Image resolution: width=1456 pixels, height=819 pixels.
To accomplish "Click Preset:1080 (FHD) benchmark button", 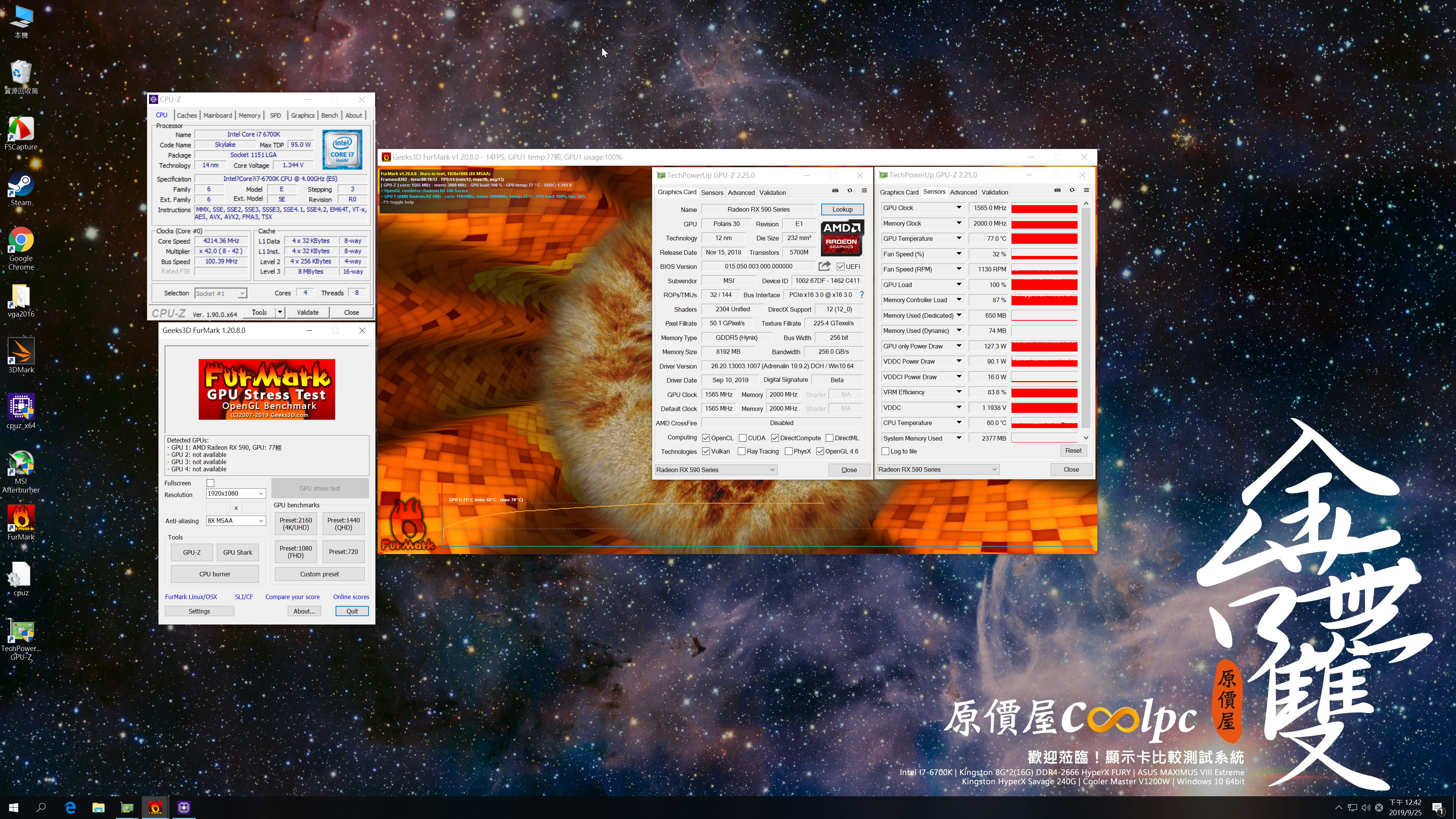I will click(296, 552).
